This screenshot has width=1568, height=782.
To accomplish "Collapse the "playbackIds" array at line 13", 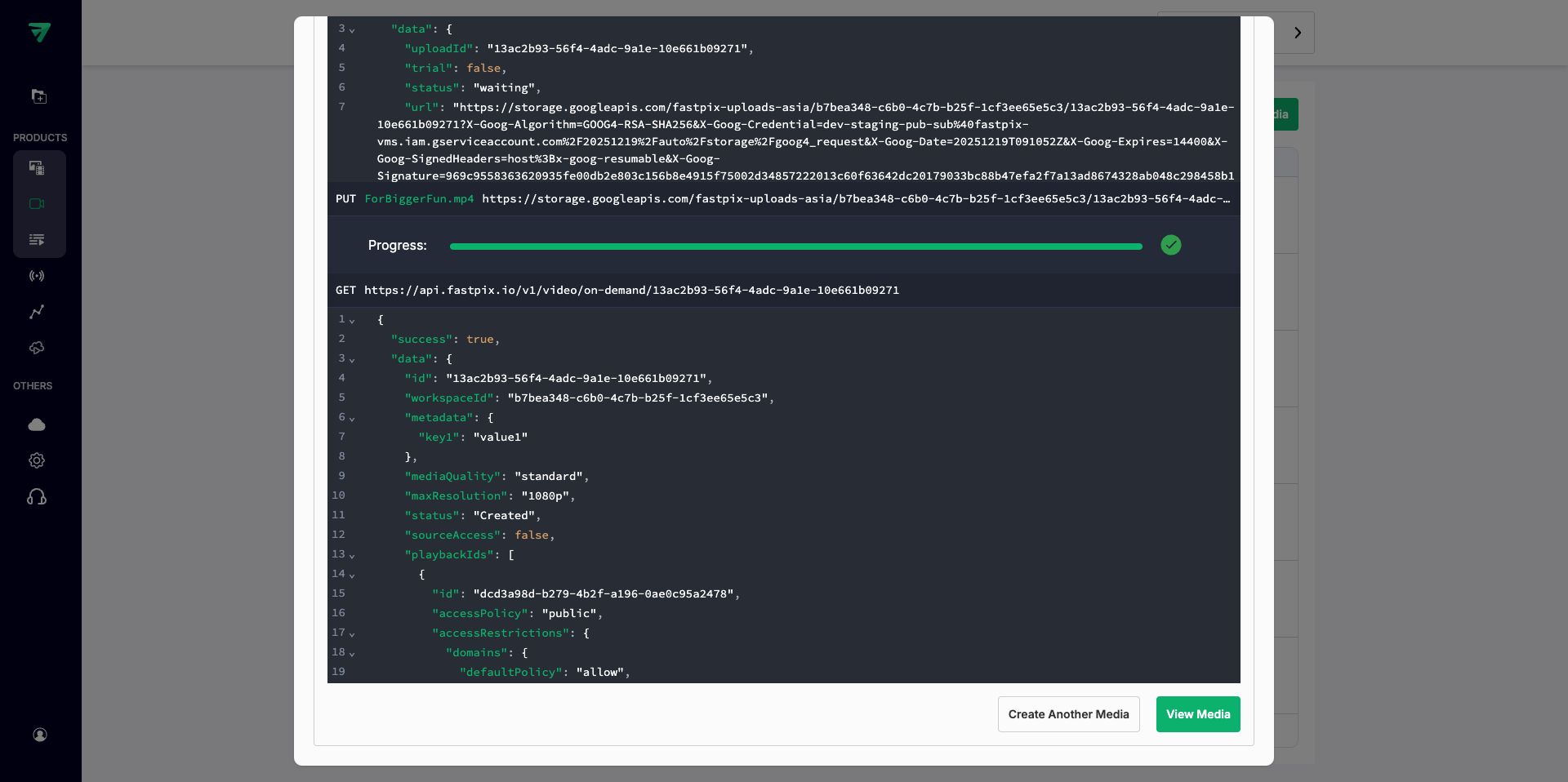I will 352,556.
